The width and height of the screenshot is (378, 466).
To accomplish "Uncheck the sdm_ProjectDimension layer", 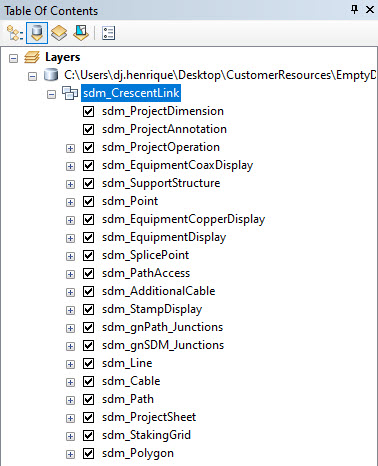I will [x=89, y=111].
